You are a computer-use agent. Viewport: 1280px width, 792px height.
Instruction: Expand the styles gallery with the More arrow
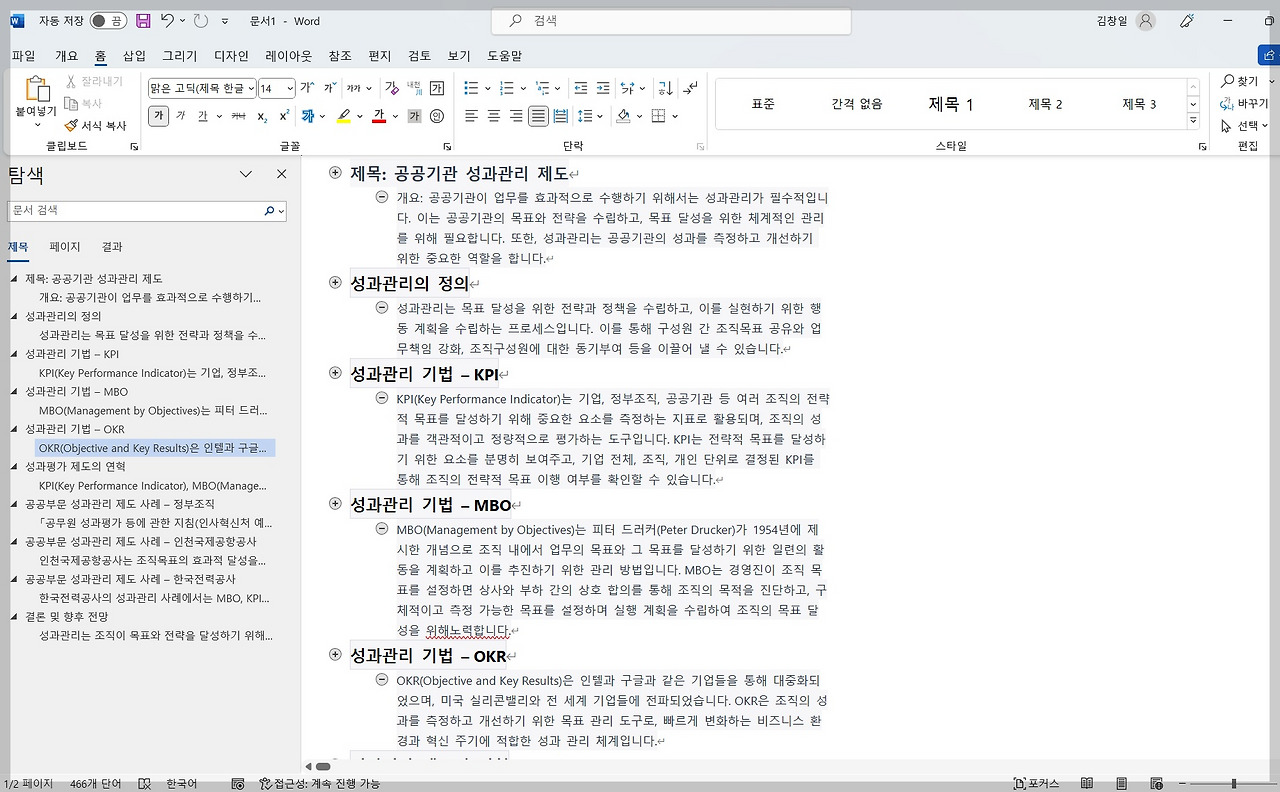[x=1193, y=121]
